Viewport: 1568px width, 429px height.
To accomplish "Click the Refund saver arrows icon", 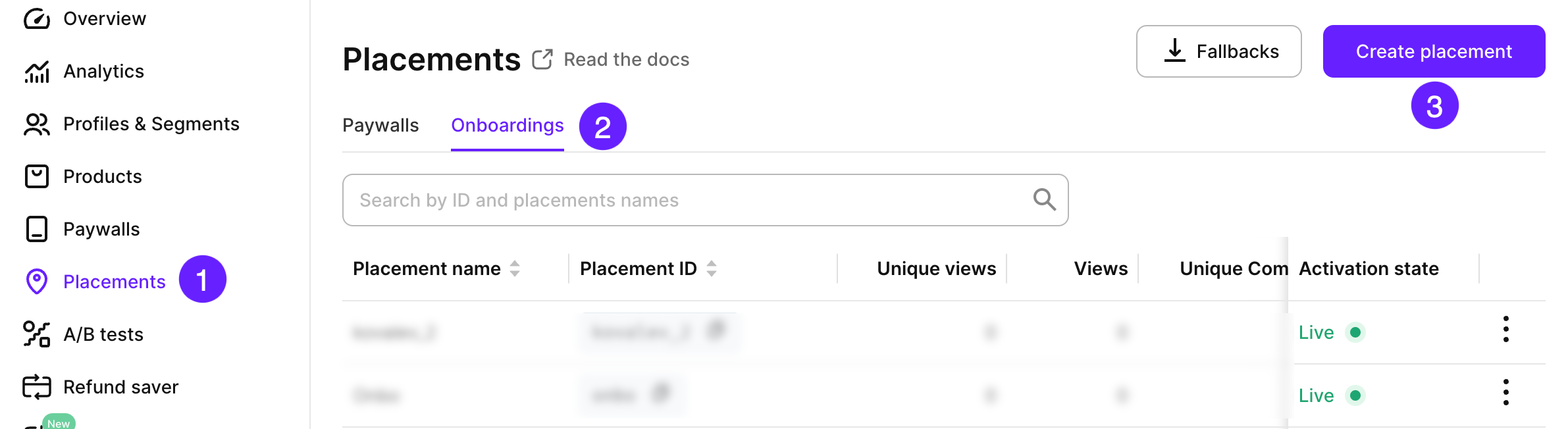I will click(37, 387).
